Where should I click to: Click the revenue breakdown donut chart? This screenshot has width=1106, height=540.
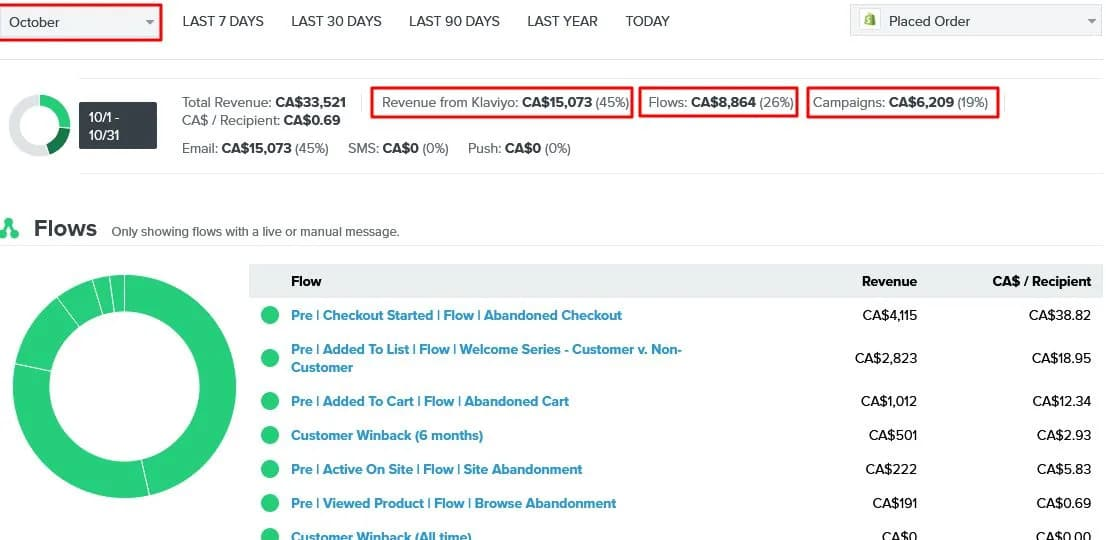tap(40, 125)
